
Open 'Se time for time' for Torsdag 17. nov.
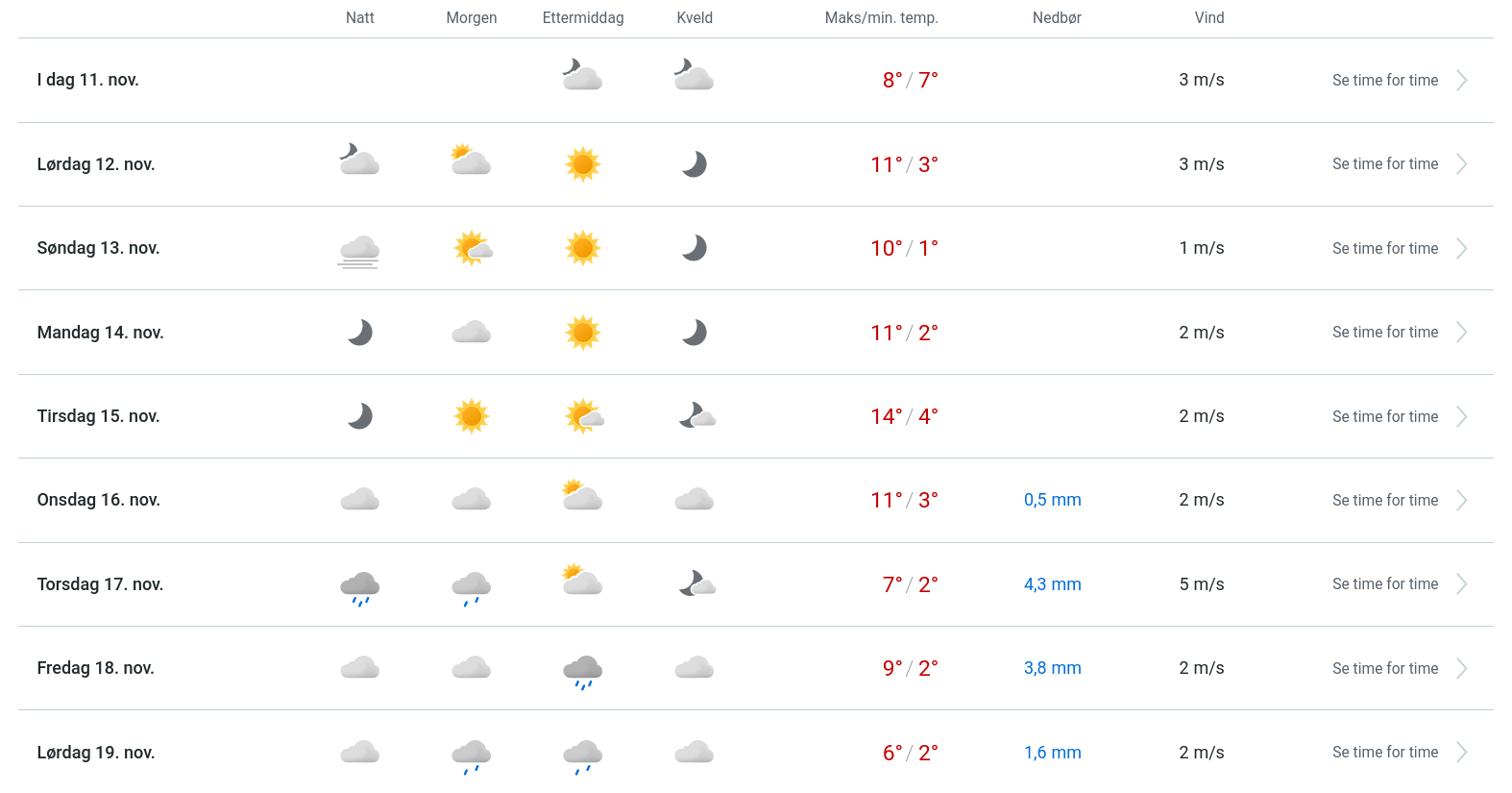[x=1385, y=584]
